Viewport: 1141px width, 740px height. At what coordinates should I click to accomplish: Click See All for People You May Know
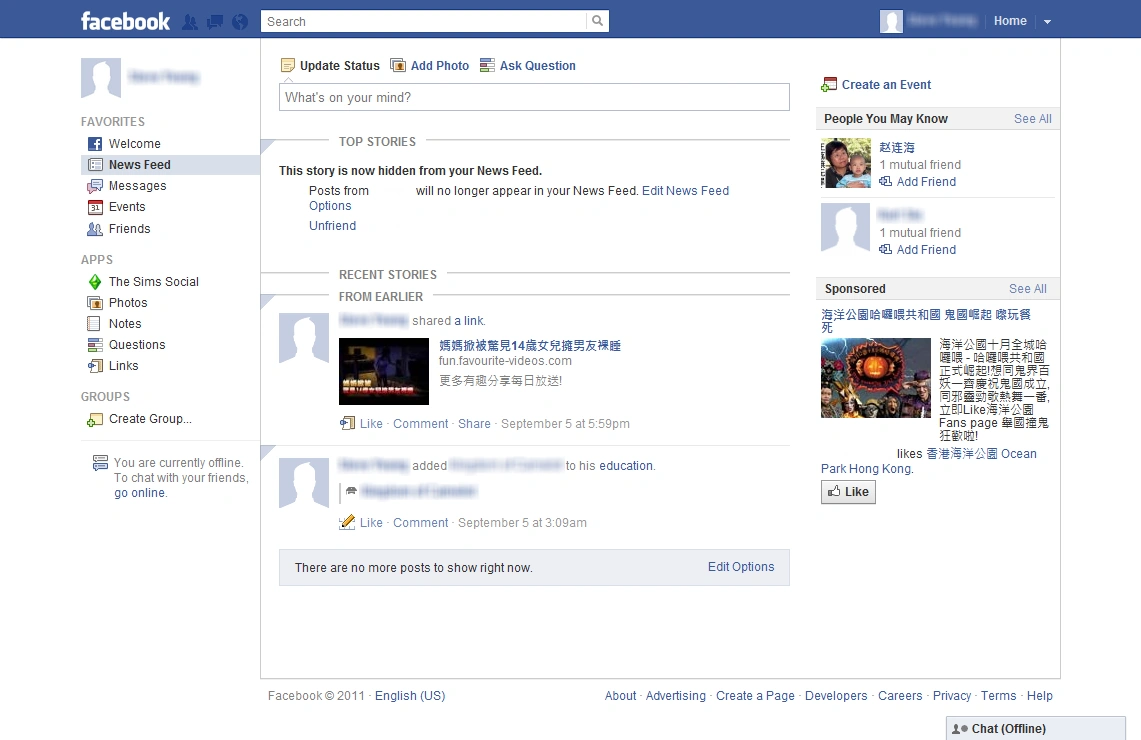click(x=1033, y=119)
